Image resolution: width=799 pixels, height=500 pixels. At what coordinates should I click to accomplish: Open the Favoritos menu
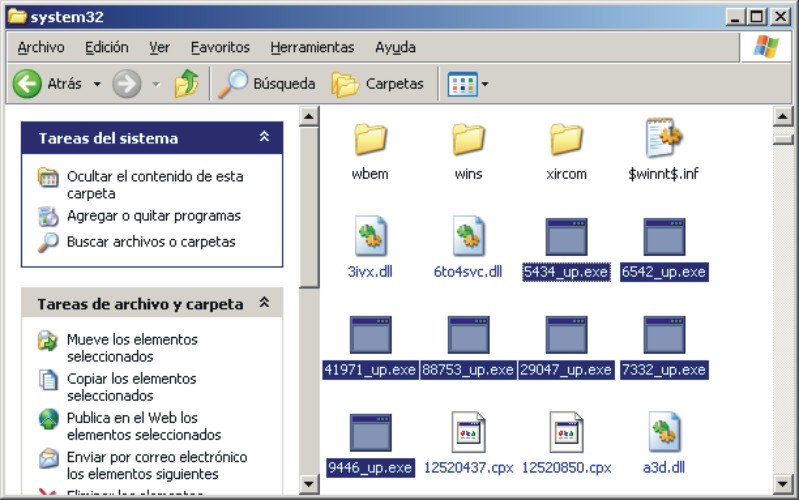[x=220, y=47]
